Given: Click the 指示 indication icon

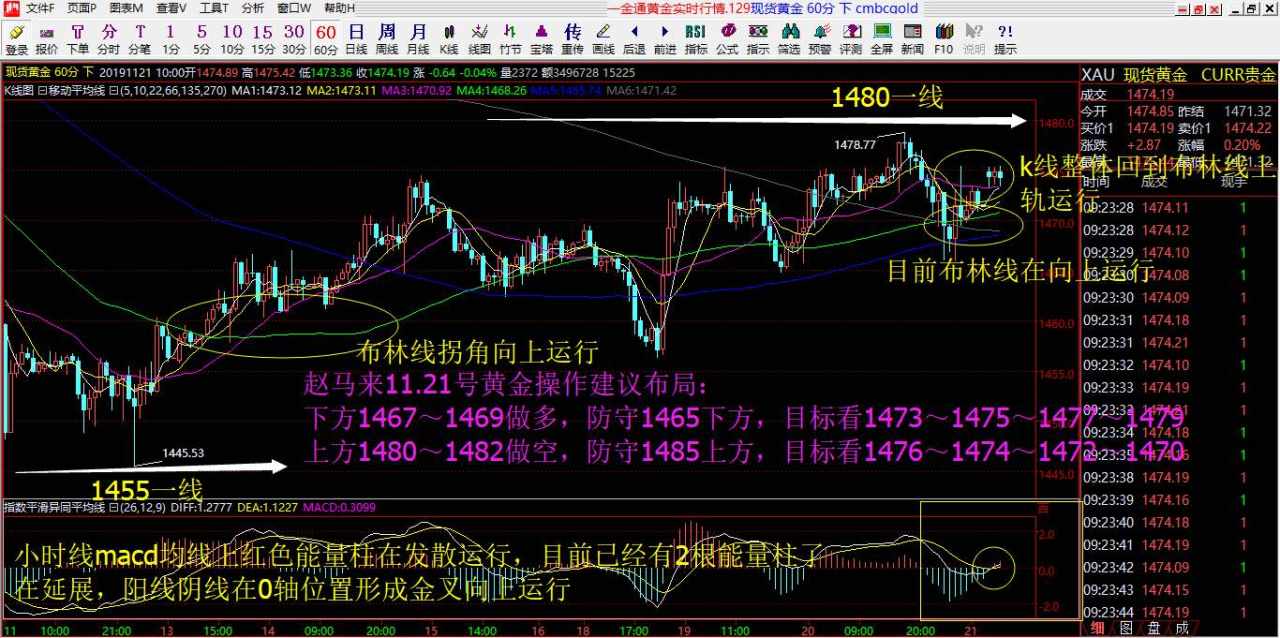Looking at the screenshot, I should [x=758, y=39].
